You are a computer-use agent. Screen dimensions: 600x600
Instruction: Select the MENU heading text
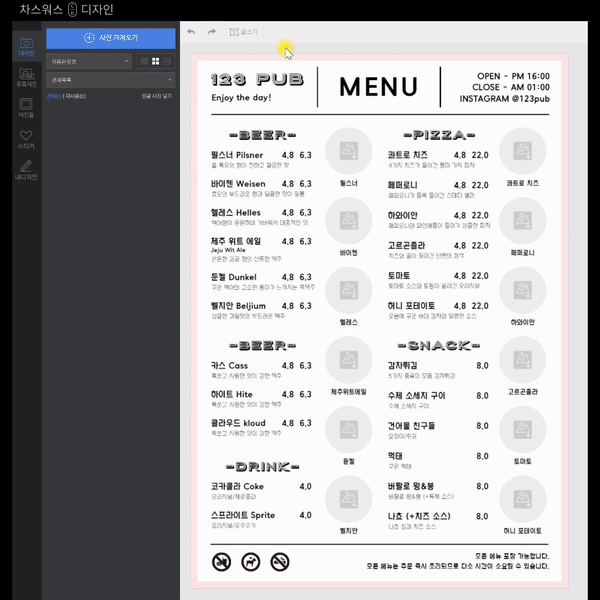[x=378, y=86]
